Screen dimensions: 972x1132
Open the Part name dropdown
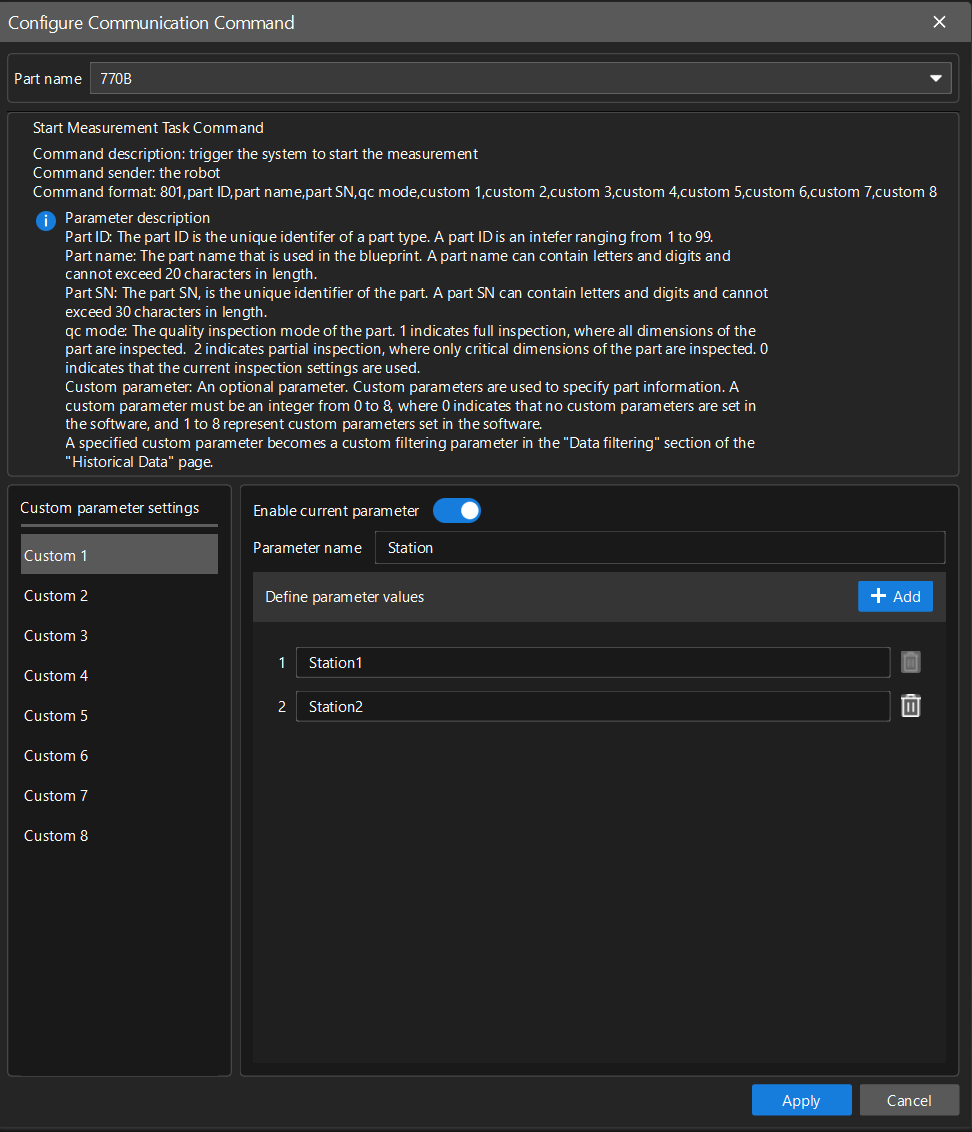(x=520, y=78)
